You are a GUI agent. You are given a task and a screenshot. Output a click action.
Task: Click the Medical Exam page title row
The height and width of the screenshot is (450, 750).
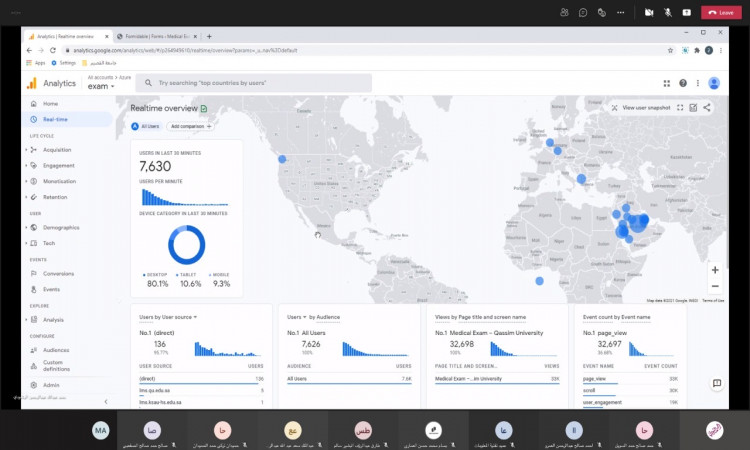pos(497,379)
